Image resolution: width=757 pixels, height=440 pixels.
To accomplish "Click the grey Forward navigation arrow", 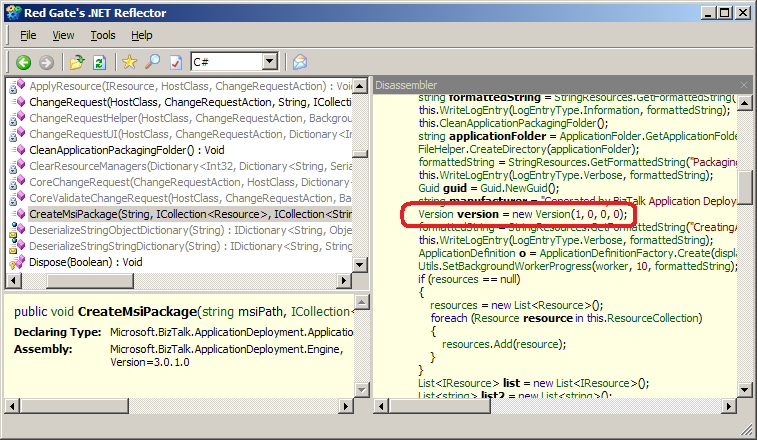I will [x=46, y=62].
